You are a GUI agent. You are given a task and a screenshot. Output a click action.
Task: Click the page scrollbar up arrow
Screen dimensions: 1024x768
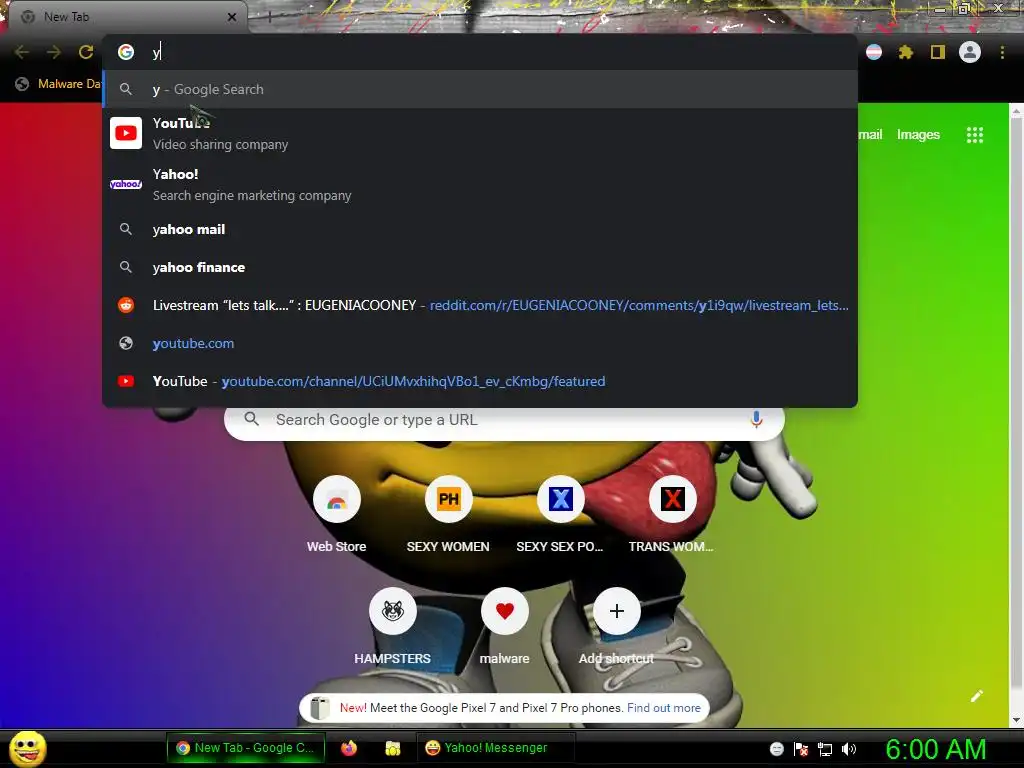pyautogui.click(x=1016, y=112)
